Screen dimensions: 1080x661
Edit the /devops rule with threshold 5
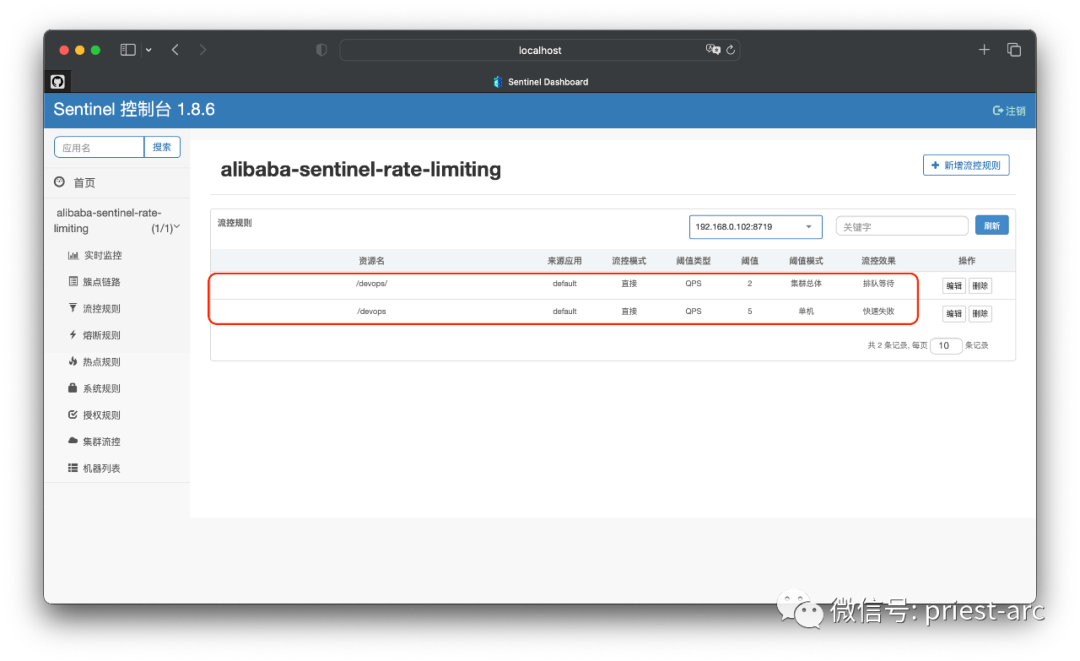click(954, 314)
